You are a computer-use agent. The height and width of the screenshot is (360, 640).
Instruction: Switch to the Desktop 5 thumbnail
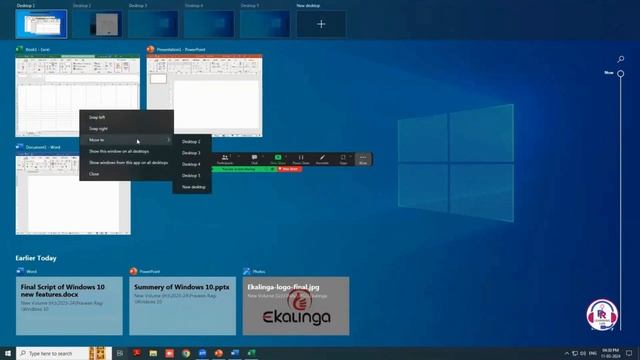coord(265,24)
